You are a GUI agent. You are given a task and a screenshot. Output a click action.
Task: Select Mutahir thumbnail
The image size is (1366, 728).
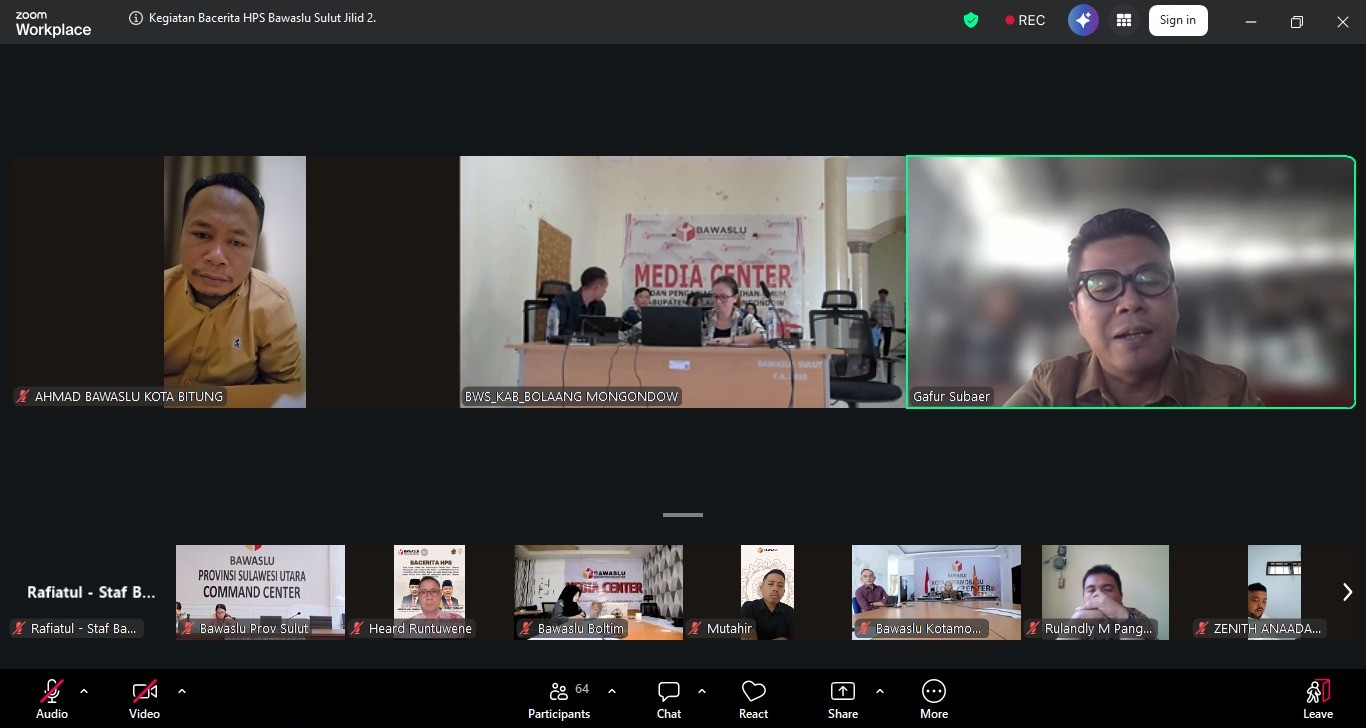[x=767, y=592]
